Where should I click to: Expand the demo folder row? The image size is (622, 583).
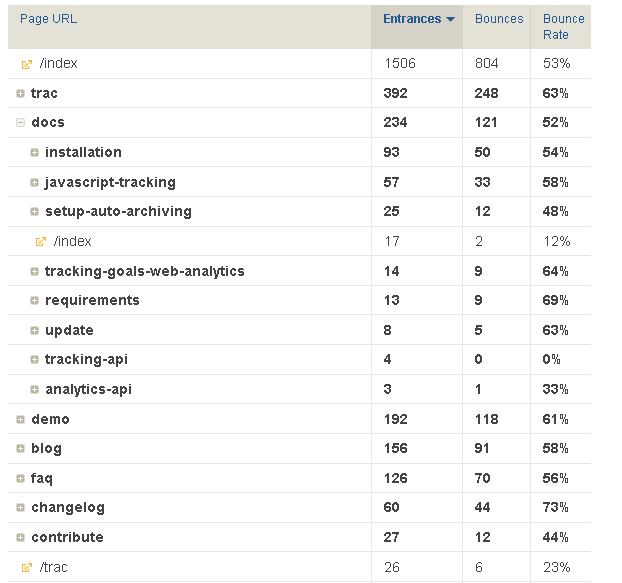coord(20,419)
